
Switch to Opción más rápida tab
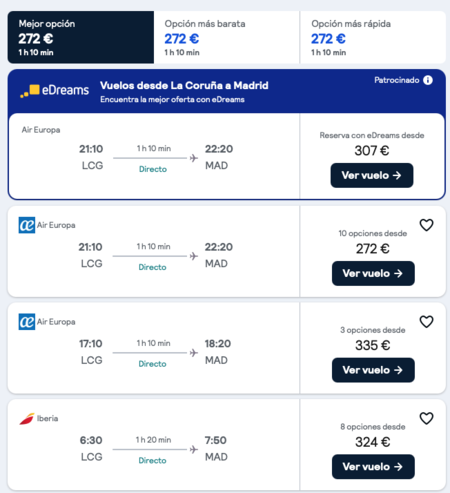pos(373,37)
